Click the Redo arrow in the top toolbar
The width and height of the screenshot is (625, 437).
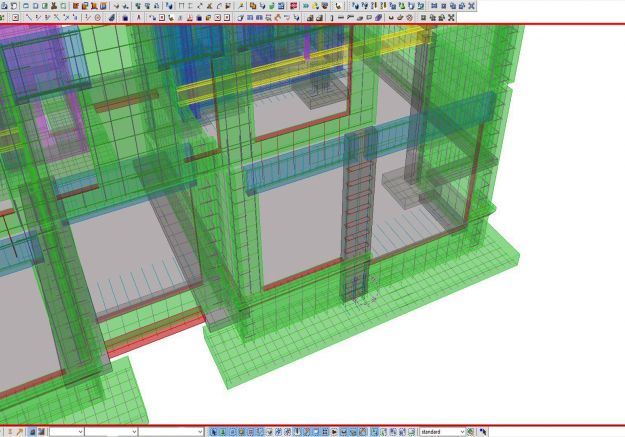(126, 5)
